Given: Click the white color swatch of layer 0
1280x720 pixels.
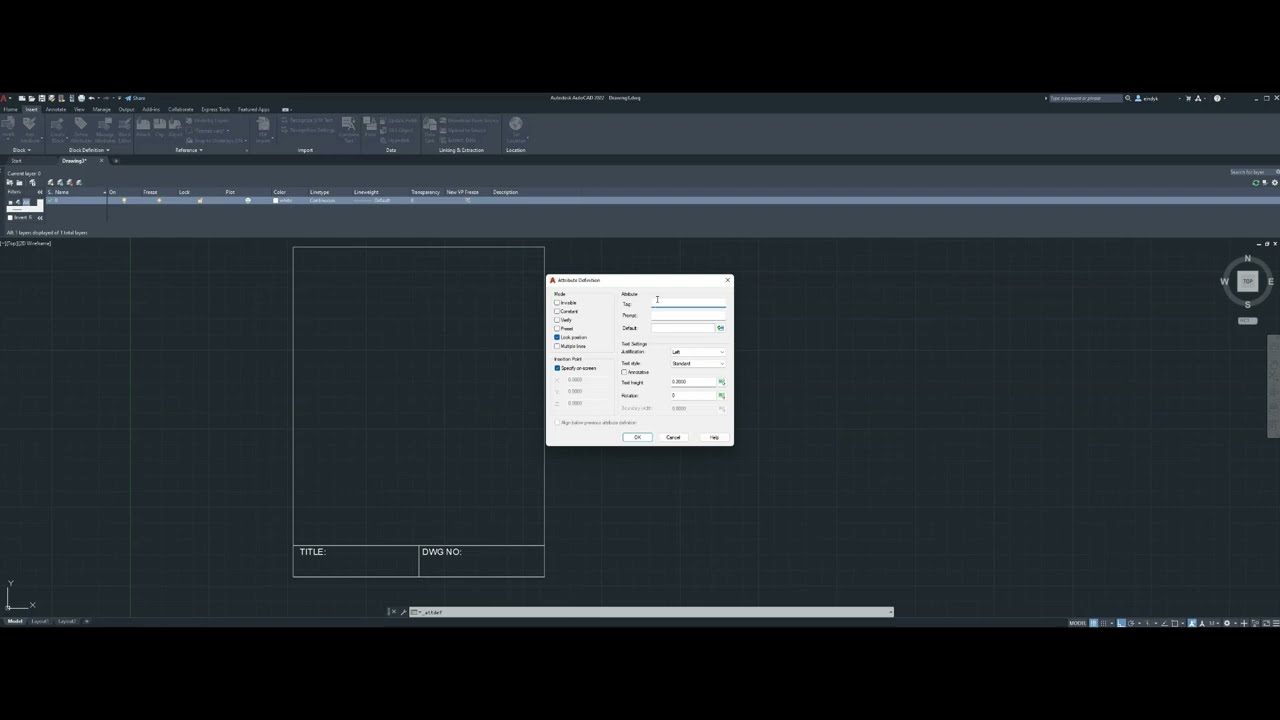Looking at the screenshot, I should tap(276, 200).
